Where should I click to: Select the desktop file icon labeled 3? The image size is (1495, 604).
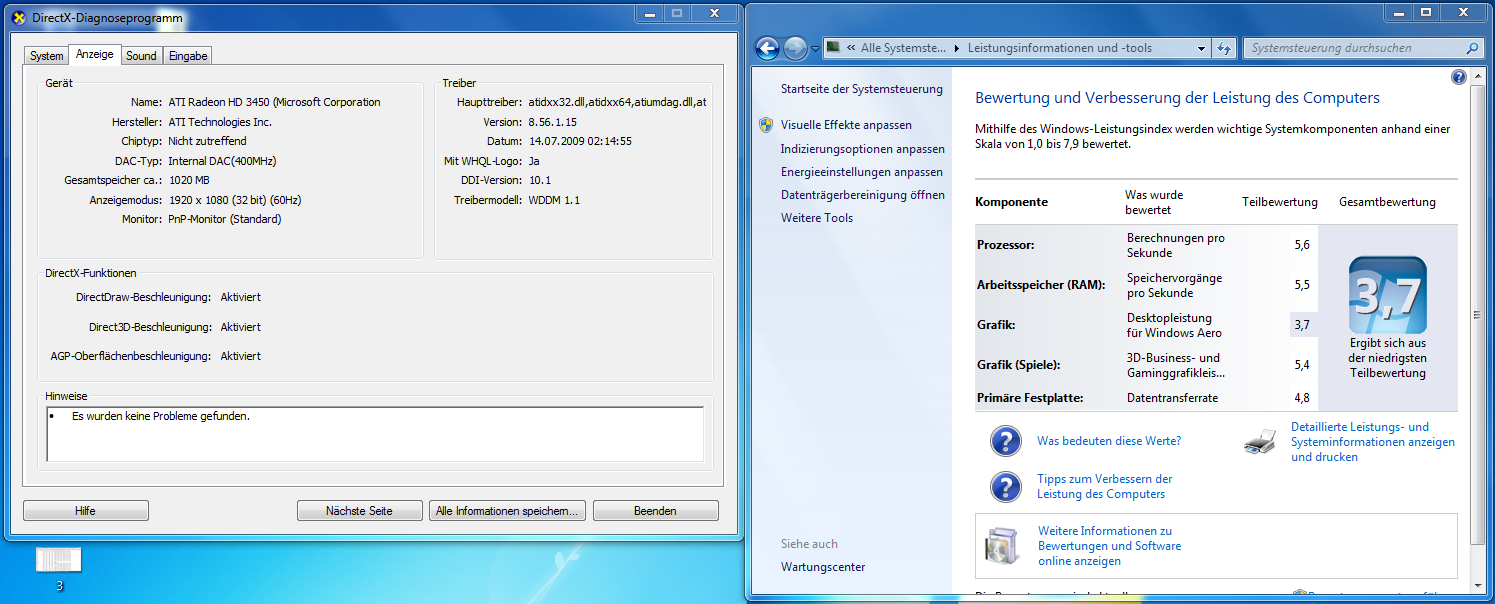click(x=59, y=560)
